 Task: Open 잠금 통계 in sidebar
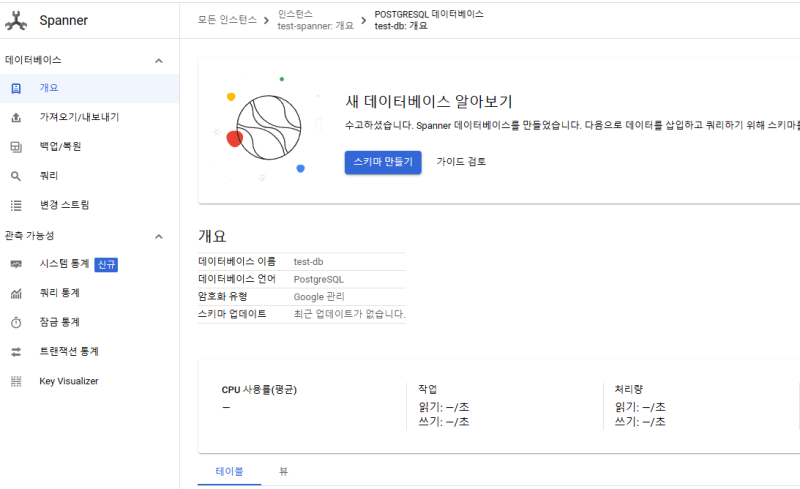89,323
